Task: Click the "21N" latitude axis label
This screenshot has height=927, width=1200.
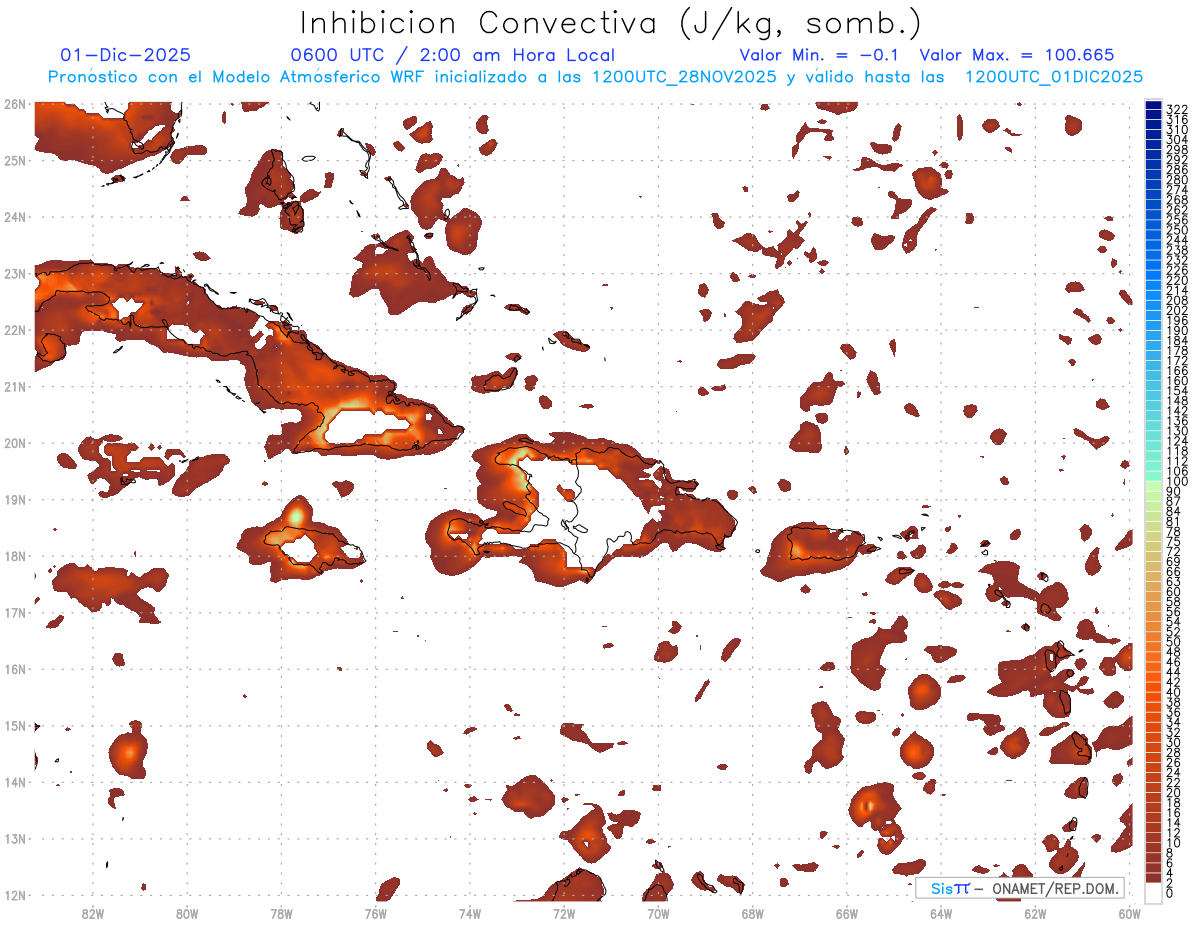Action: 14,386
